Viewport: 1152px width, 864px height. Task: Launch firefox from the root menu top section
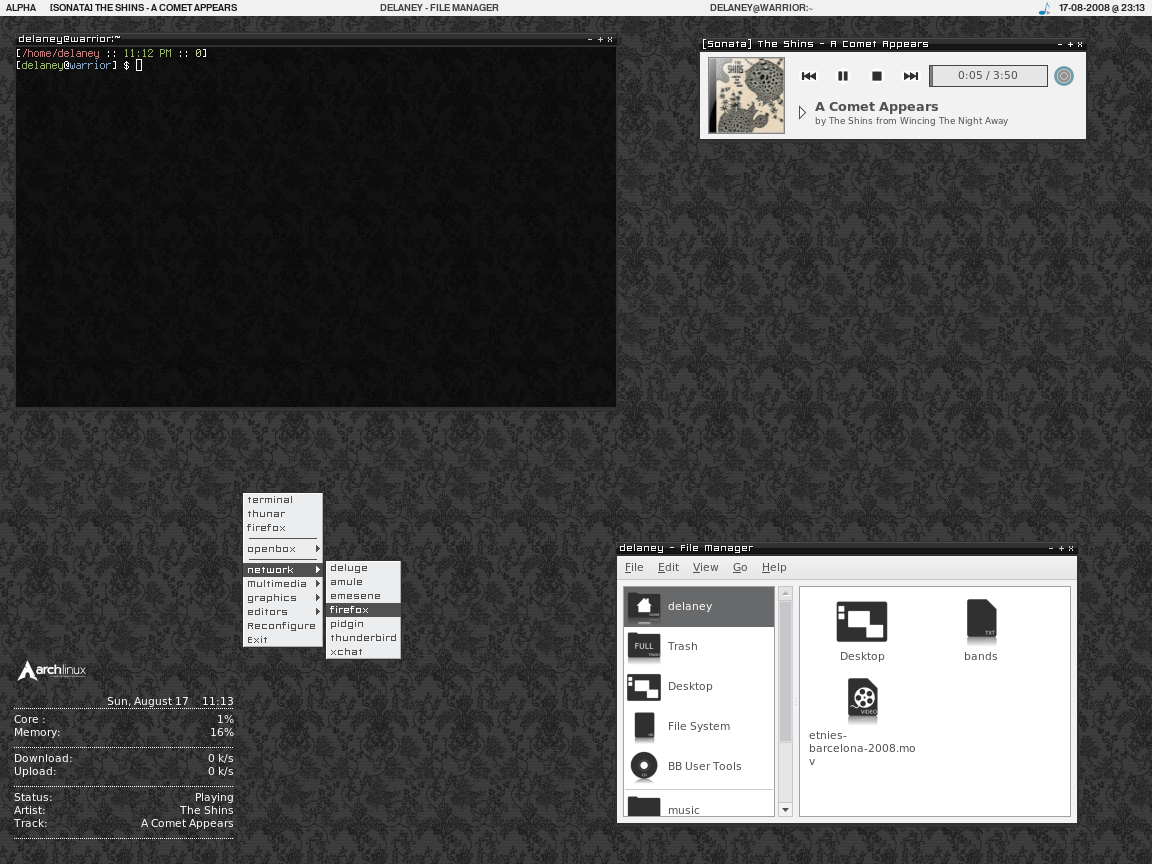pos(283,528)
